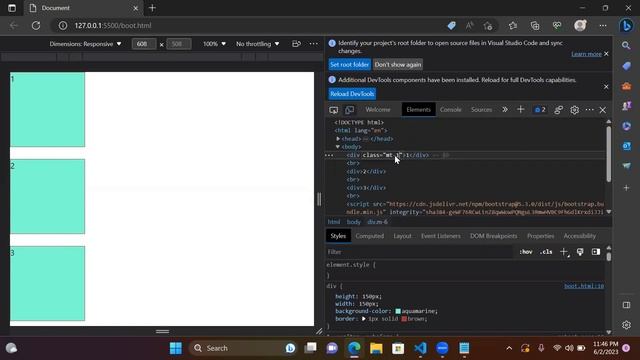Viewport: 640px width, 360px height.
Task: Add a new style rule icon
Action: tap(564, 252)
